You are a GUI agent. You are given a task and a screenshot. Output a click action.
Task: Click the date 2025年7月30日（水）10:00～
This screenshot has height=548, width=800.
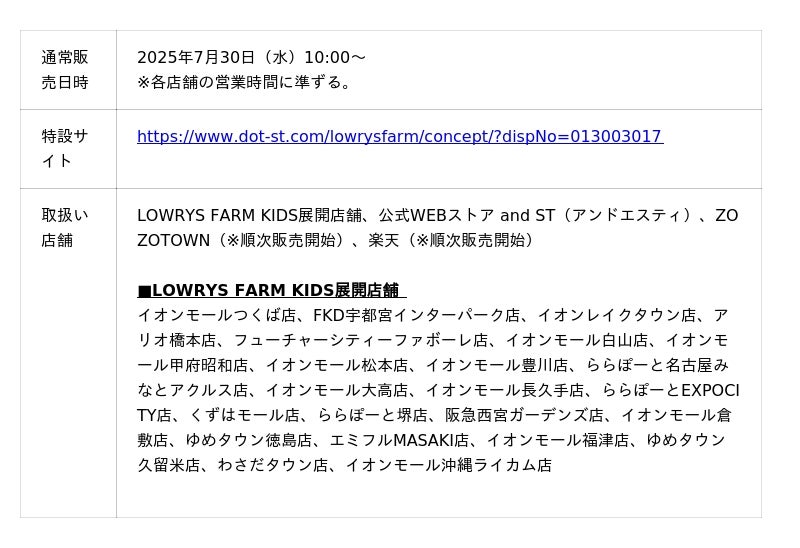pos(251,58)
